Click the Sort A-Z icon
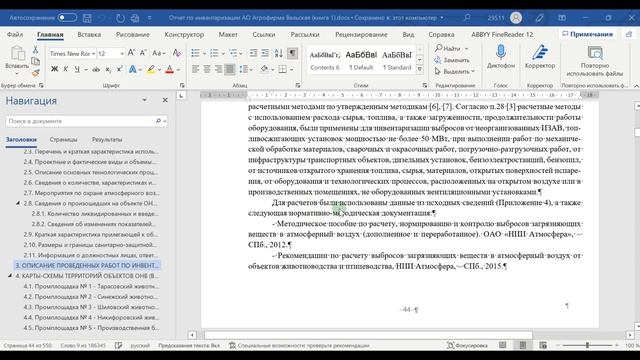 278,53
